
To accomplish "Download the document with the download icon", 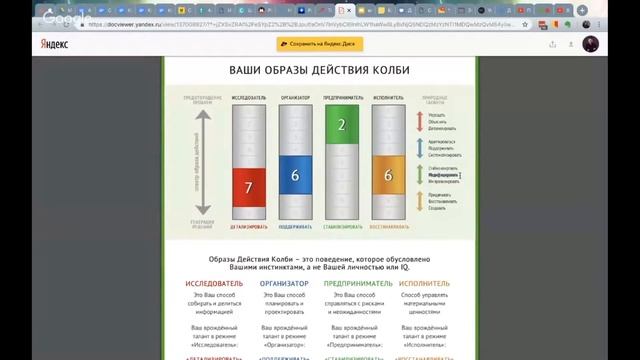I will click(x=571, y=44).
